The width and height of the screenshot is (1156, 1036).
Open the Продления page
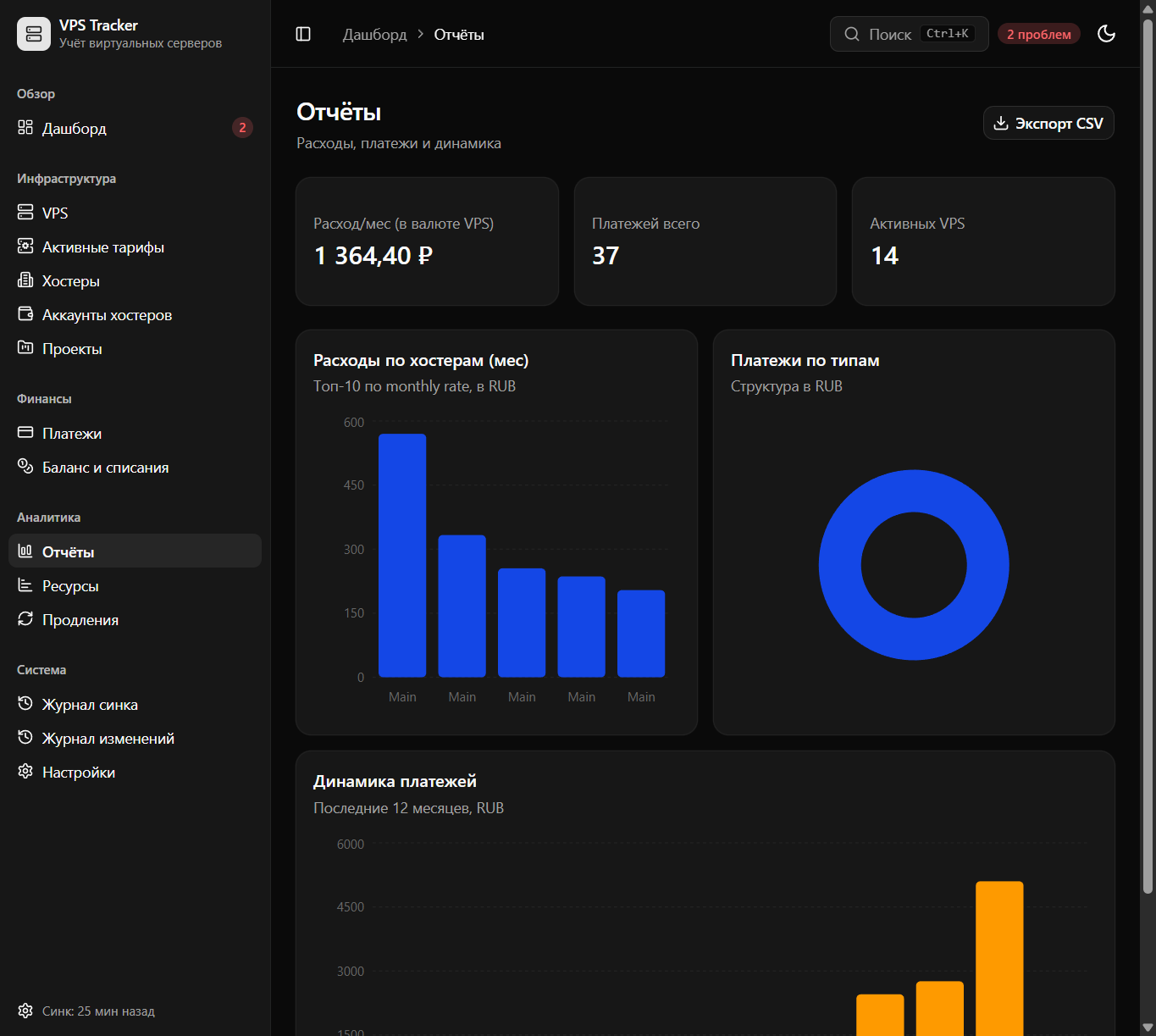point(135,619)
